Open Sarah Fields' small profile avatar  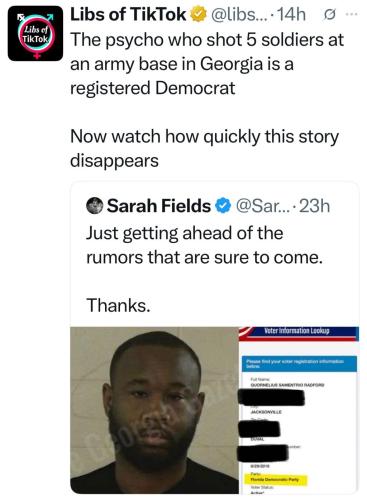click(94, 206)
